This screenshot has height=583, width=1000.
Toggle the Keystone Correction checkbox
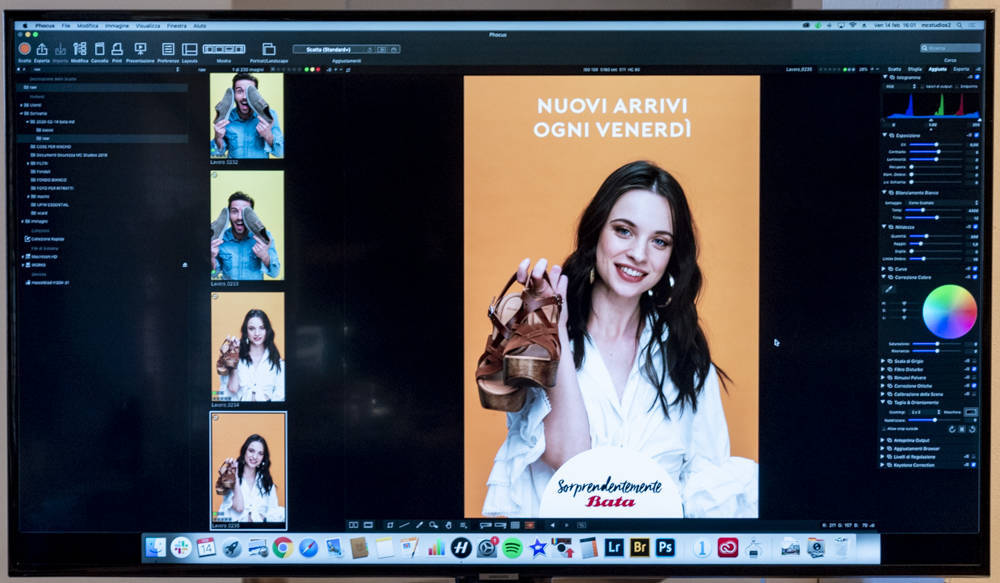[x=974, y=464]
